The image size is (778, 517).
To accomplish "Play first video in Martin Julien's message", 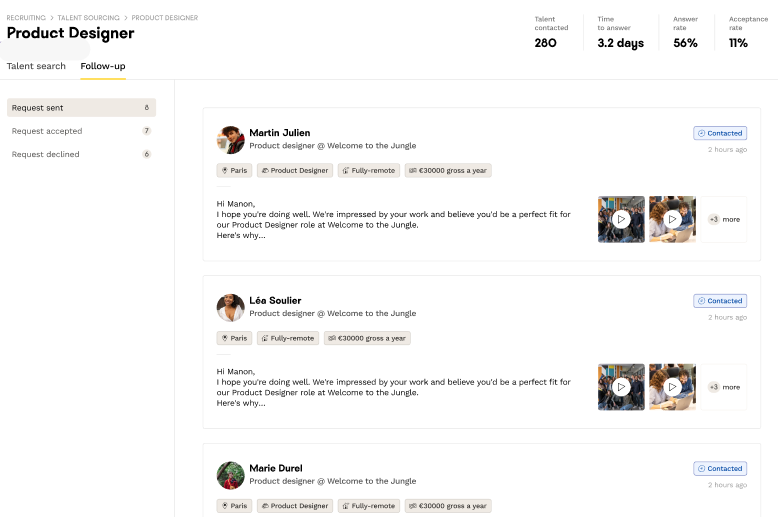I will click(x=621, y=219).
